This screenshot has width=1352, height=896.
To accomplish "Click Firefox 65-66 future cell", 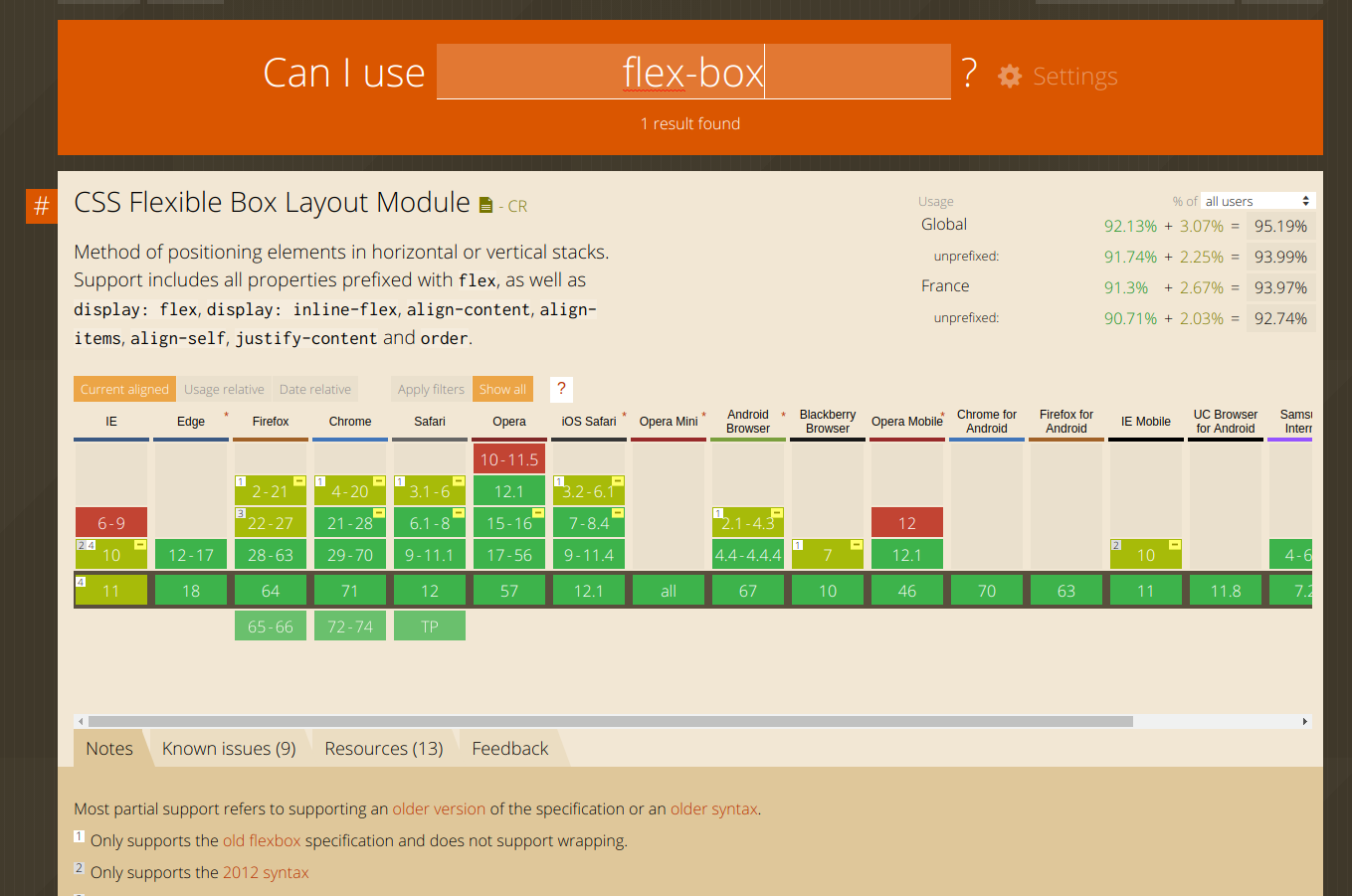I will [x=271, y=627].
